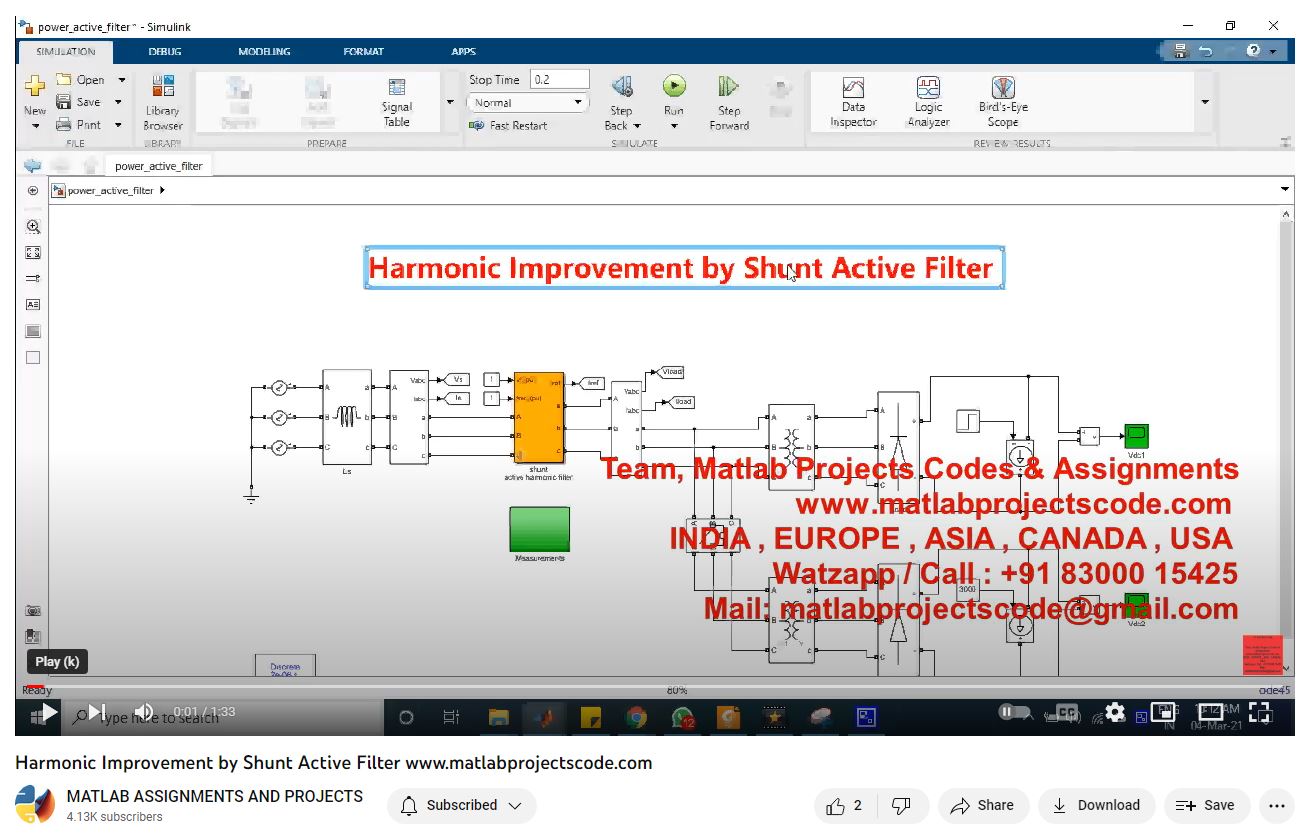
Task: Expand the Step Back options arrow
Action: coord(637,126)
